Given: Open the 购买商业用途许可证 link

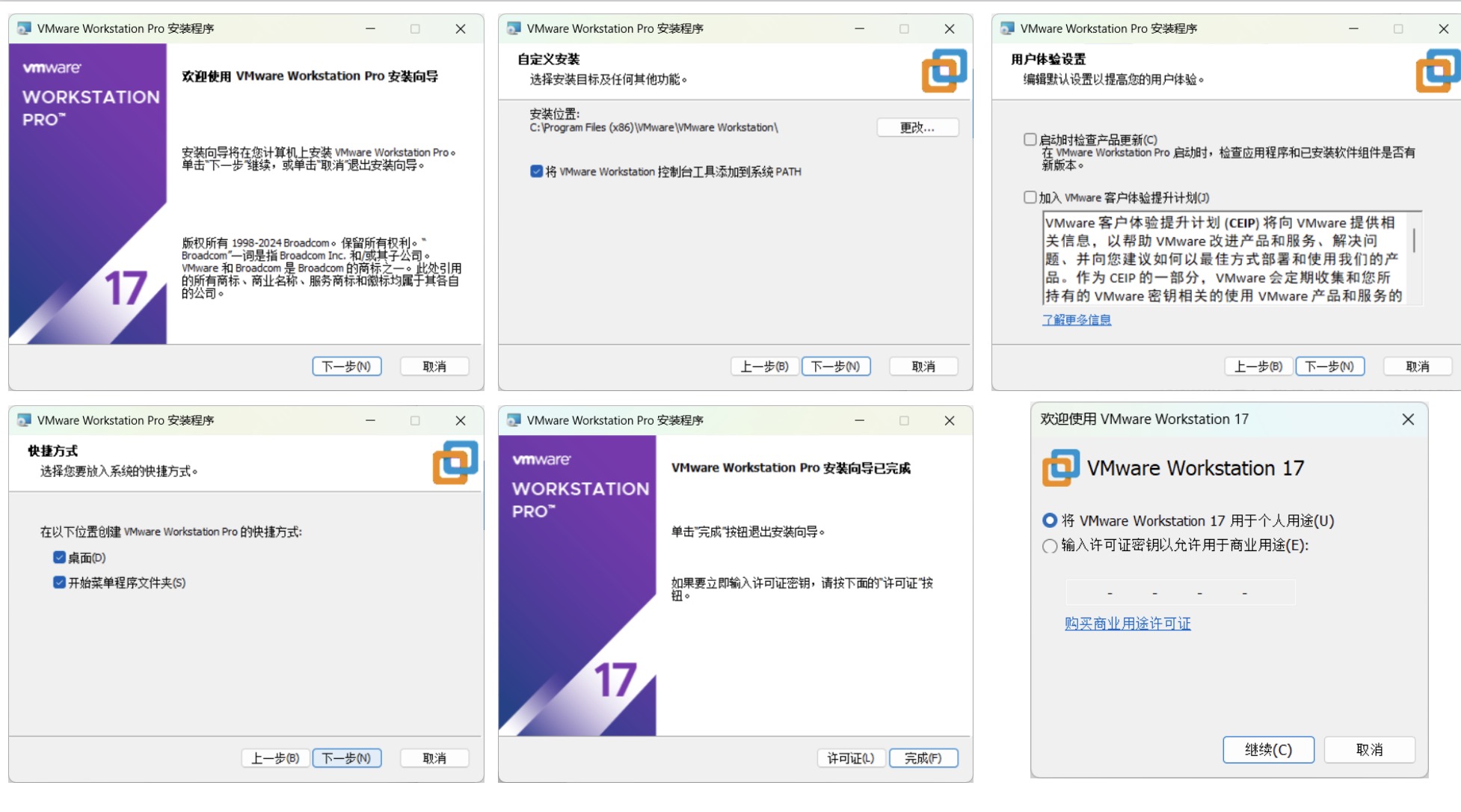Looking at the screenshot, I should [x=1128, y=623].
